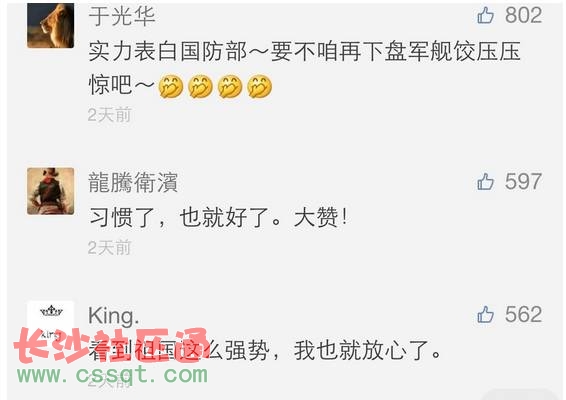
Task: Click the first thinking-face emoji
Action: (x=171, y=86)
